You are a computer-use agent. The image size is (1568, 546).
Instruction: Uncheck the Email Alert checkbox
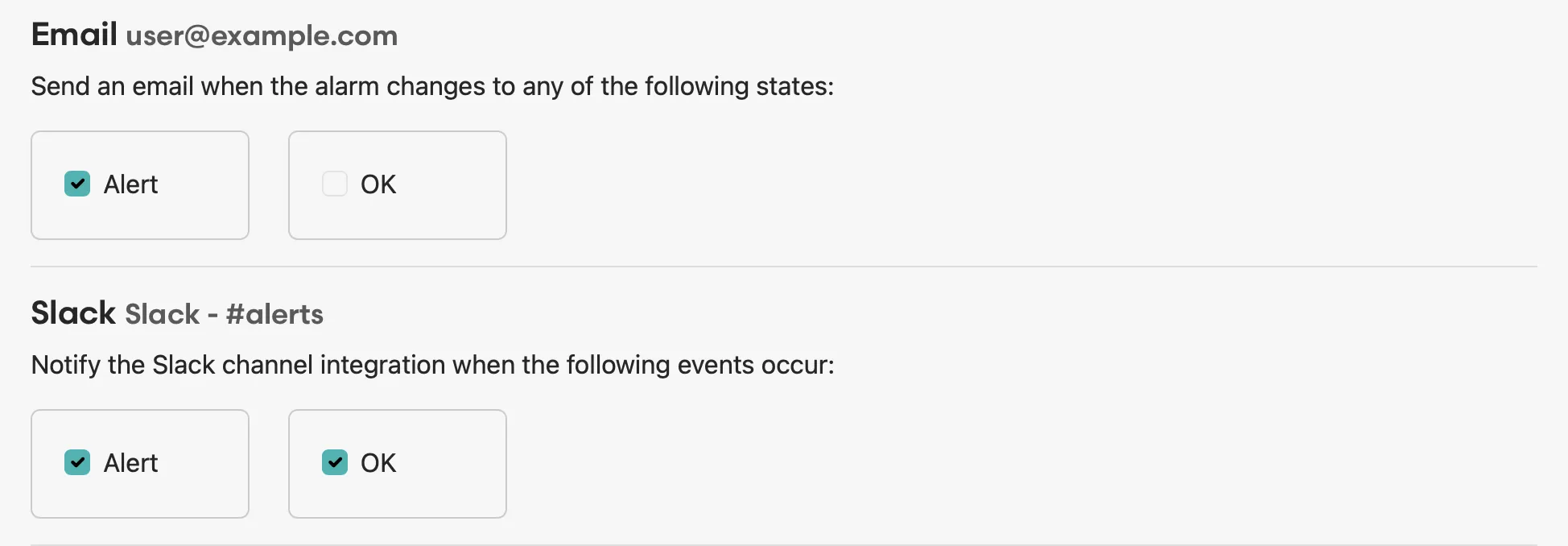77,184
